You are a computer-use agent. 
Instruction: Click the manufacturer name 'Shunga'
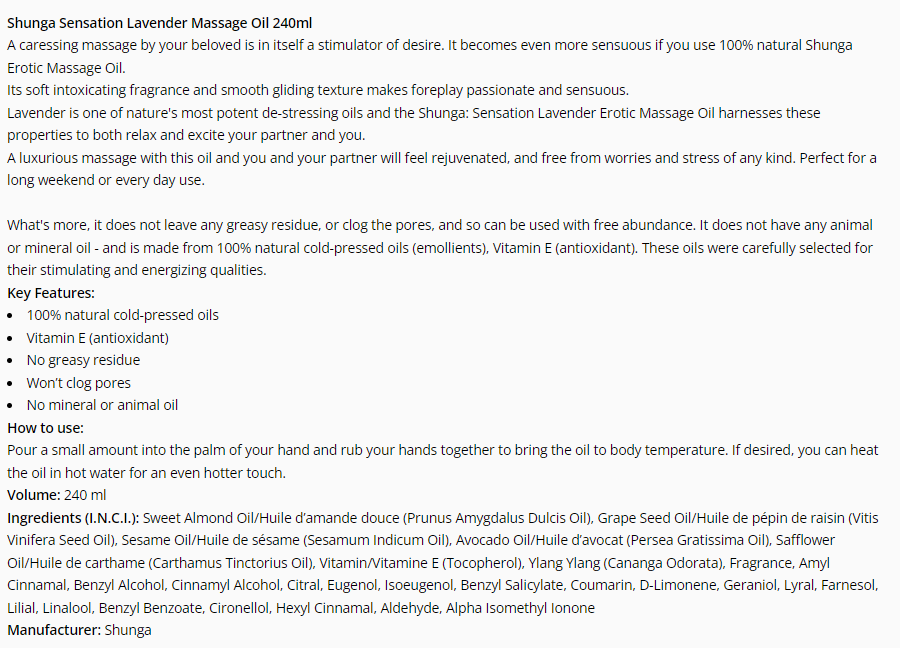[128, 630]
